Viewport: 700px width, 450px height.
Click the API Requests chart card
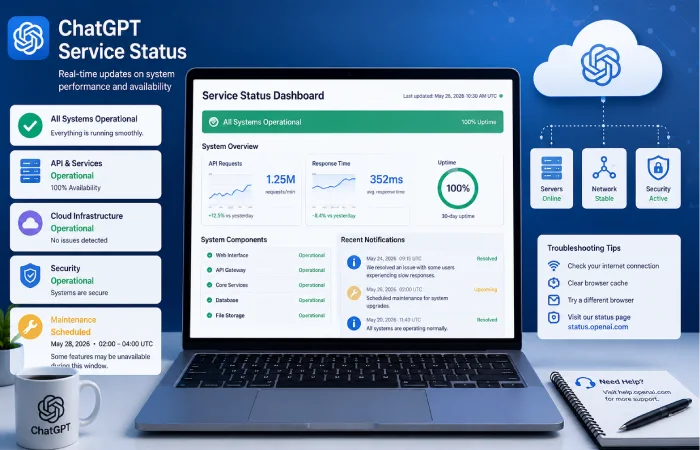tap(252, 190)
